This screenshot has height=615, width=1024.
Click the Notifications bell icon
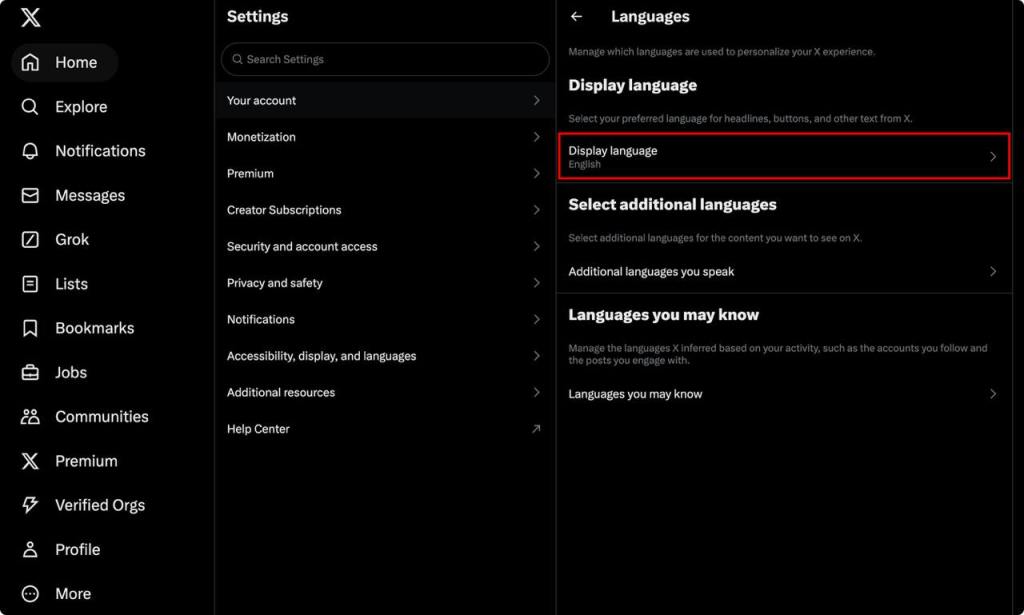pos(30,151)
